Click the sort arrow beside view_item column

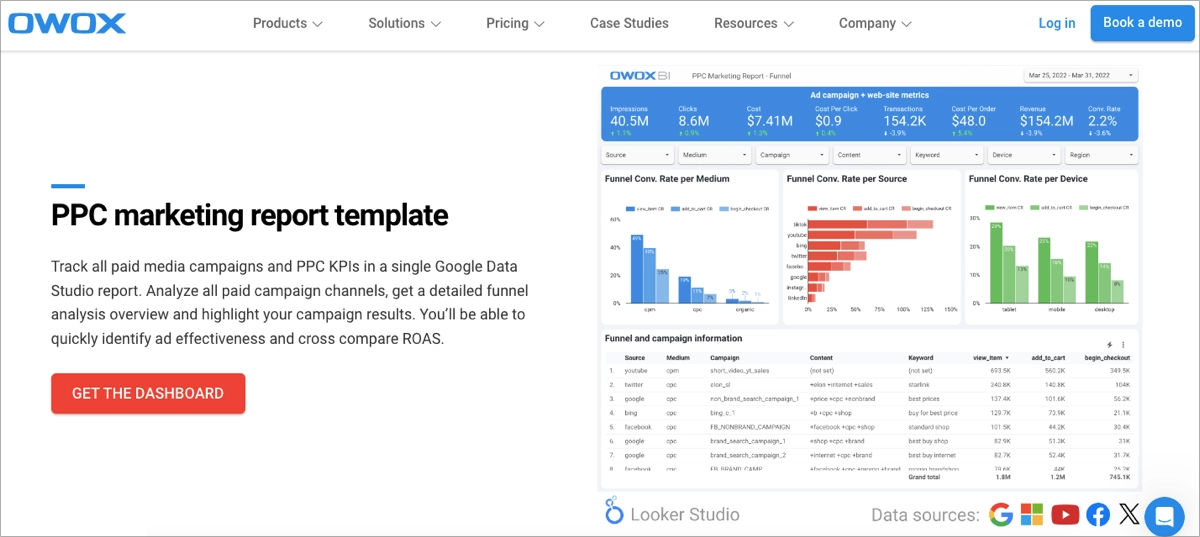1007,357
